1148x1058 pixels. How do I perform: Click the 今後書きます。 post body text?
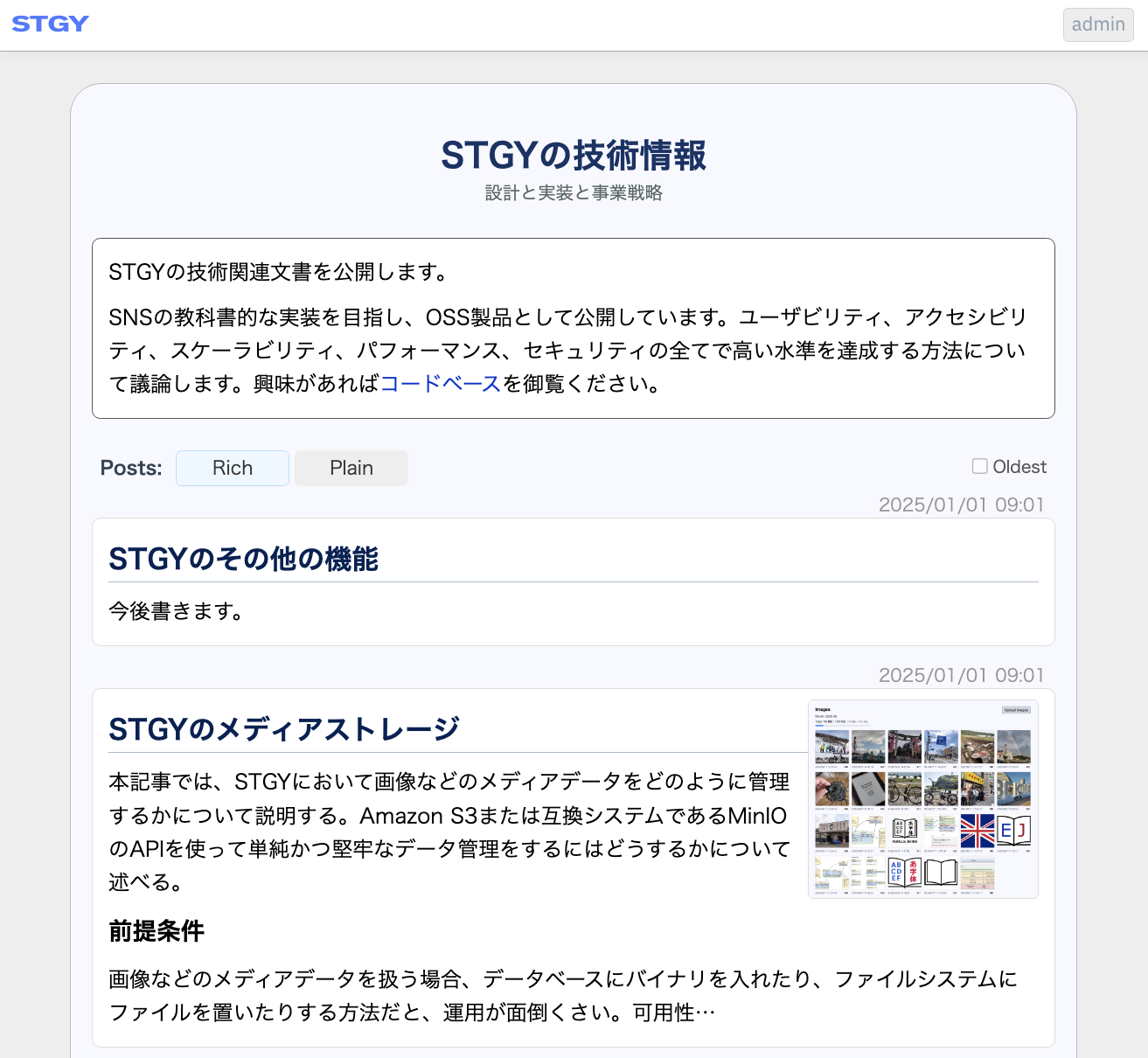pos(177,611)
